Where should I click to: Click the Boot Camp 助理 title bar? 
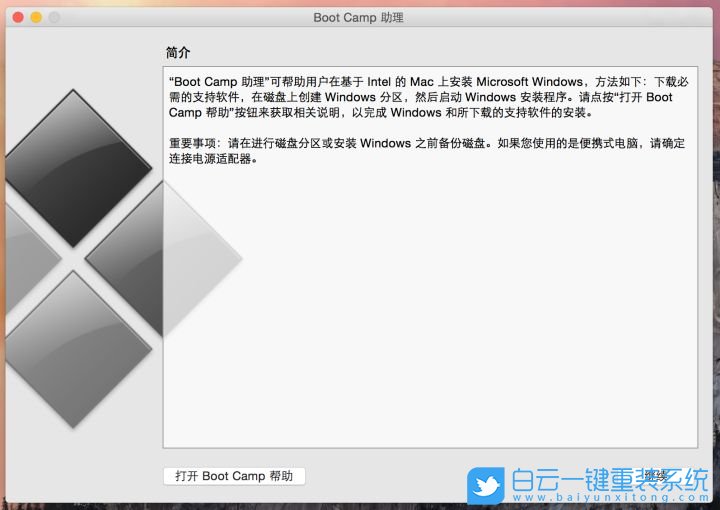[x=358, y=18]
